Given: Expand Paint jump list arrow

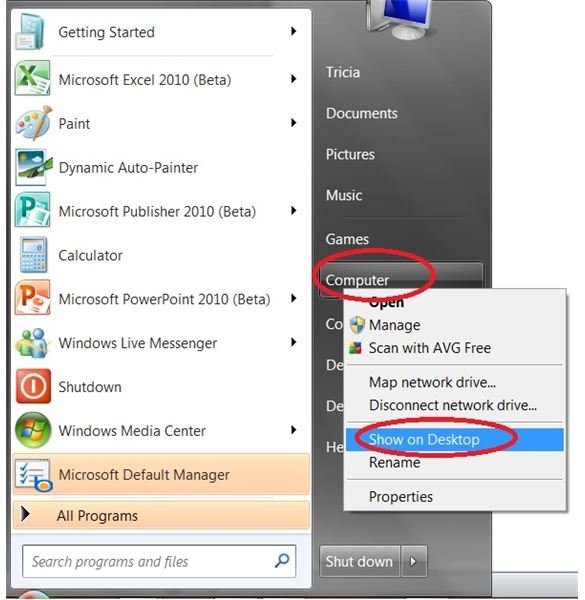Looking at the screenshot, I should [293, 123].
